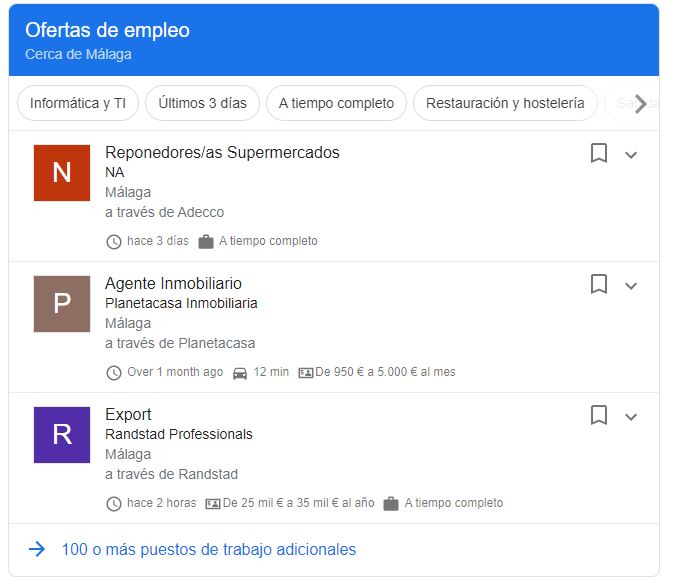Open the Export job title
This screenshot has height=581, width=687.
(128, 414)
